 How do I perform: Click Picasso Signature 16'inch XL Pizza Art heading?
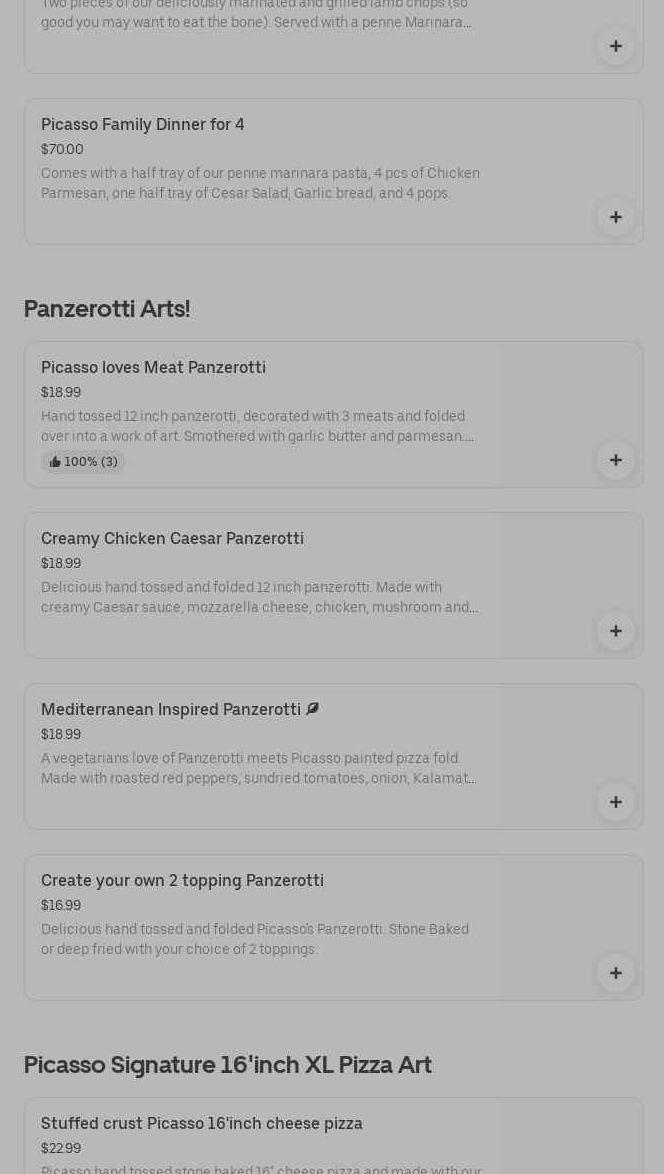227,1065
